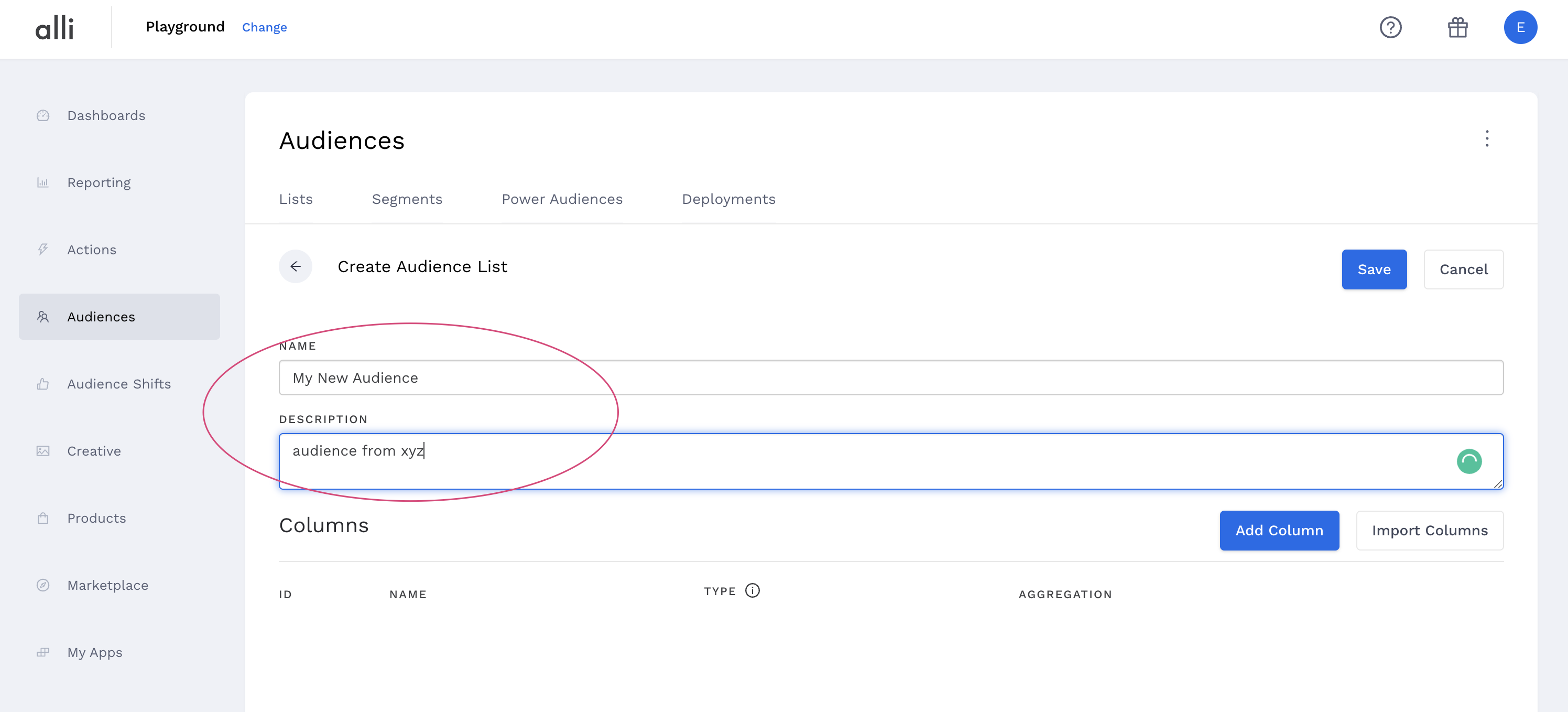The height and width of the screenshot is (712, 1568).
Task: Switch to the Lists tab
Action: coord(296,199)
